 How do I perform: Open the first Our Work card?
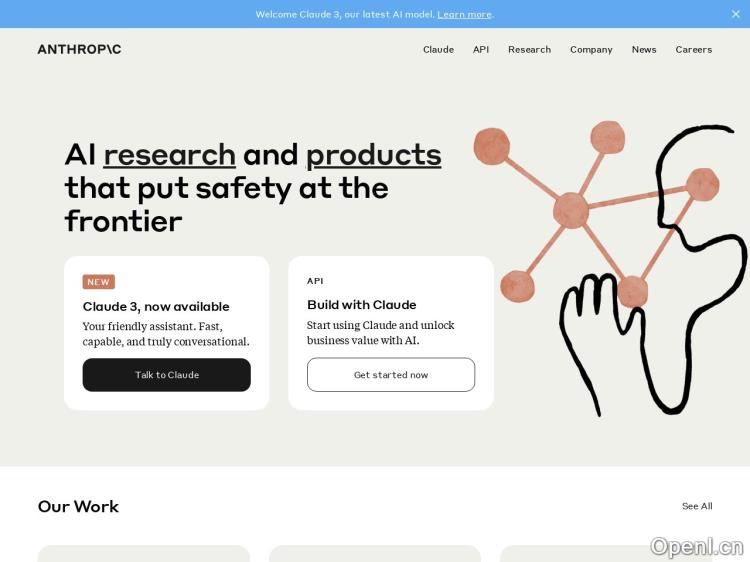click(143, 553)
